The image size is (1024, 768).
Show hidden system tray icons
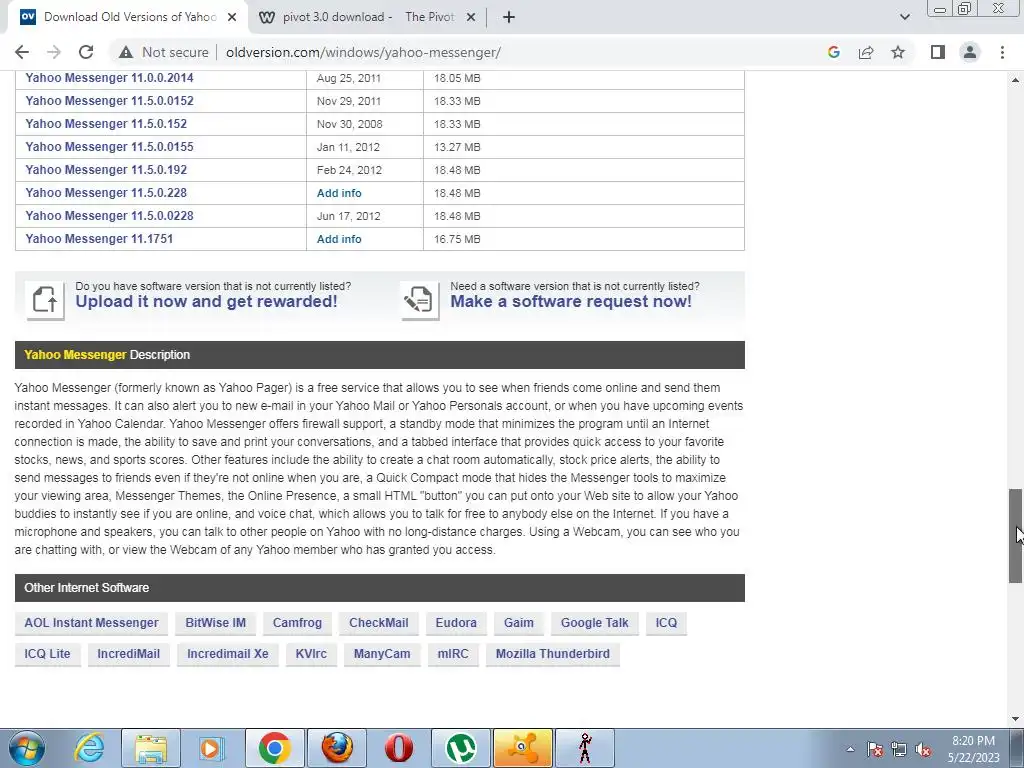pos(850,750)
